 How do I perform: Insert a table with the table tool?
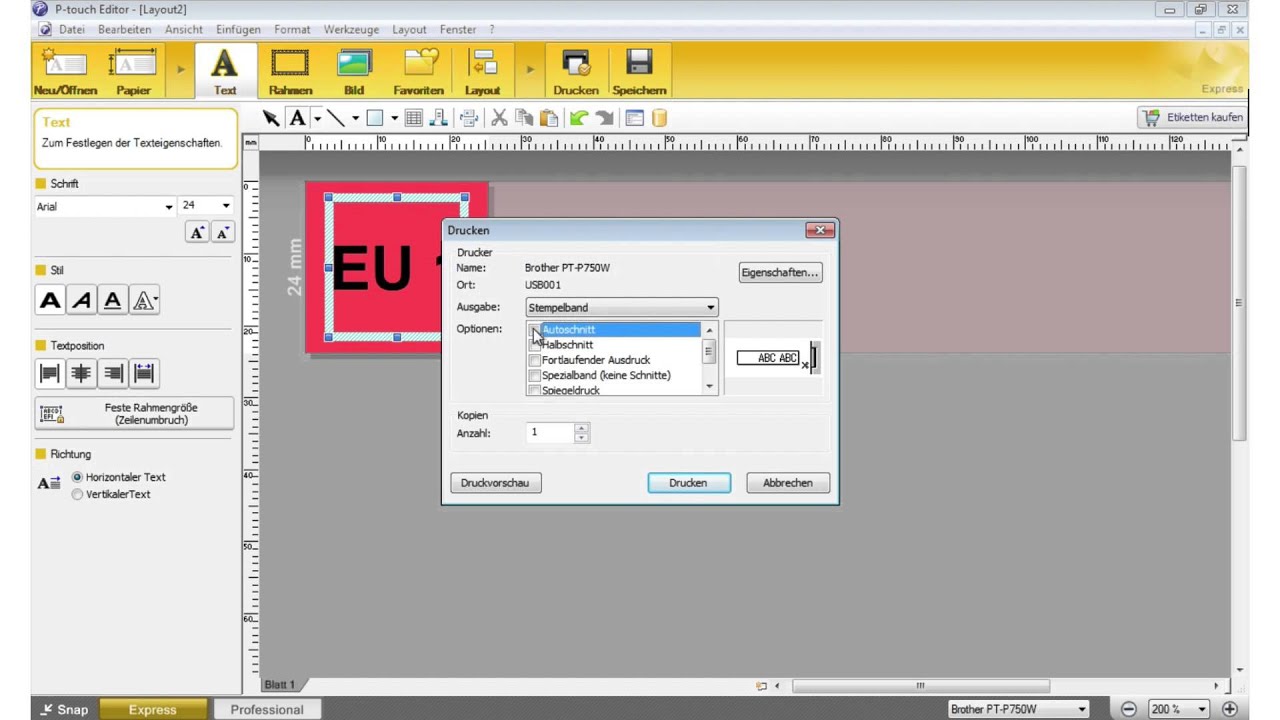pos(413,118)
